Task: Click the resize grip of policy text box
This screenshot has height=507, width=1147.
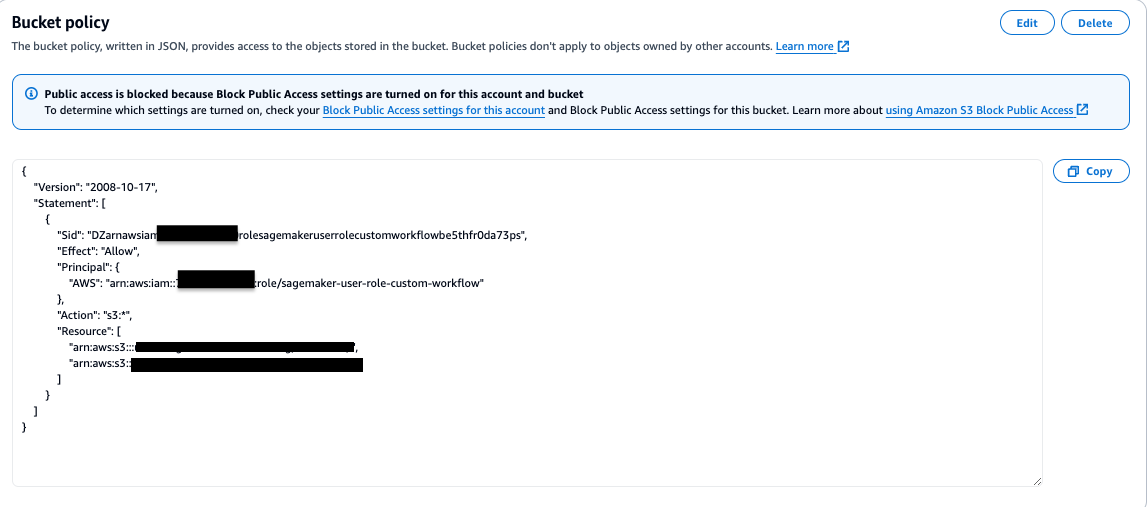Action: (x=1037, y=481)
